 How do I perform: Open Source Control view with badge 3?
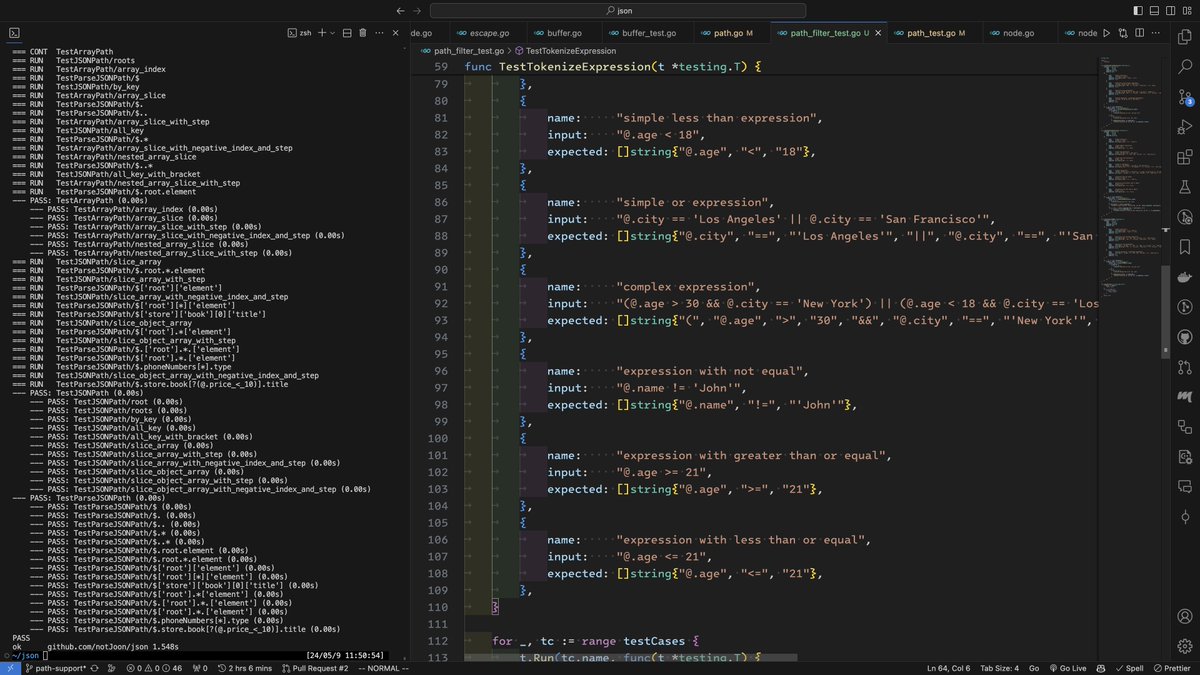pos(1185,97)
